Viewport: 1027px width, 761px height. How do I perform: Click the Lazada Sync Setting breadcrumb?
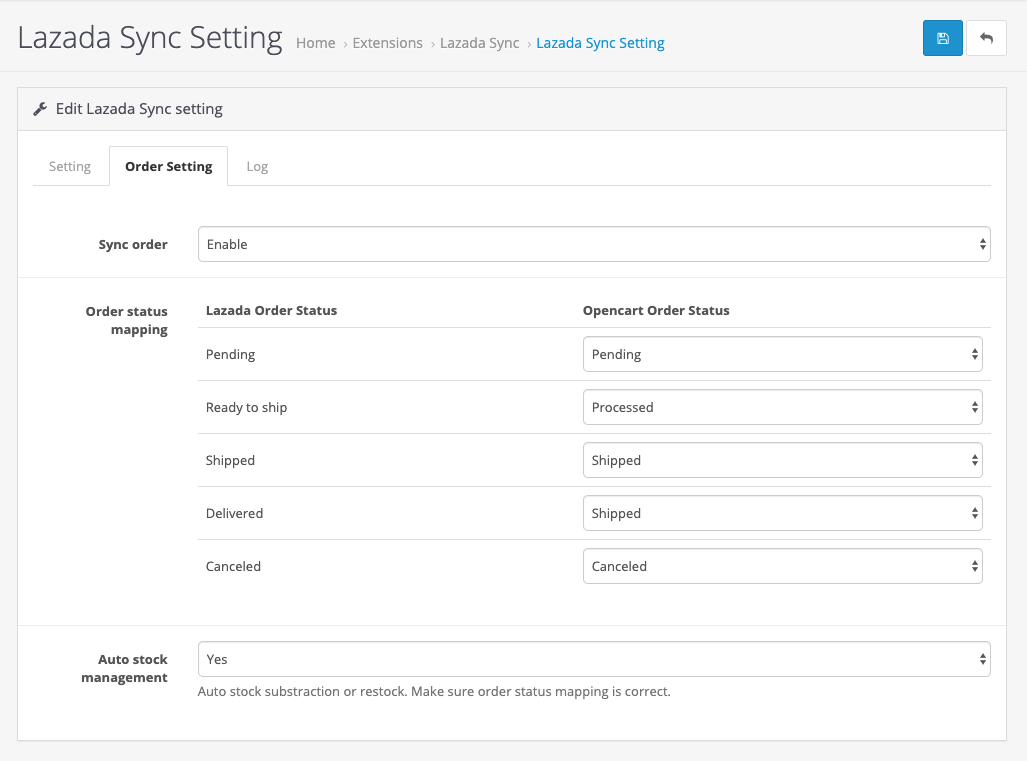pyautogui.click(x=600, y=43)
